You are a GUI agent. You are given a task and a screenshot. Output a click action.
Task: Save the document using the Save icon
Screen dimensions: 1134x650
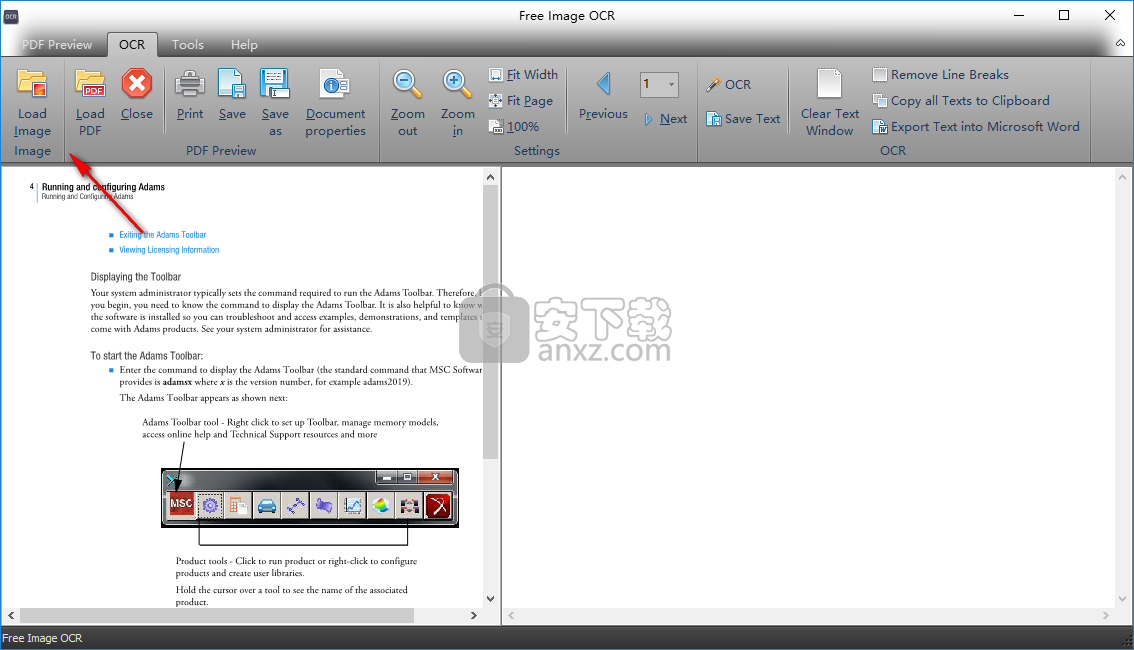pos(232,84)
